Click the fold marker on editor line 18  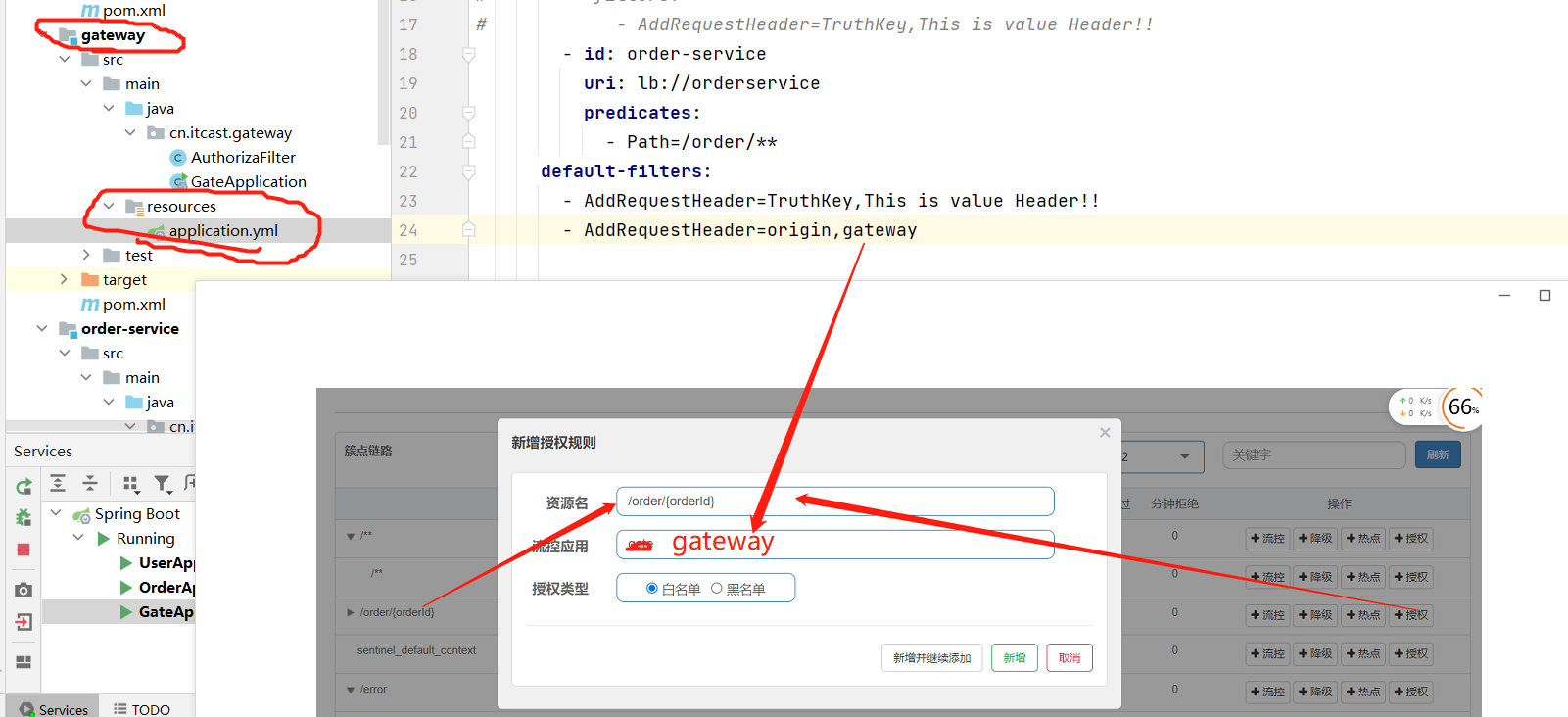(x=469, y=55)
